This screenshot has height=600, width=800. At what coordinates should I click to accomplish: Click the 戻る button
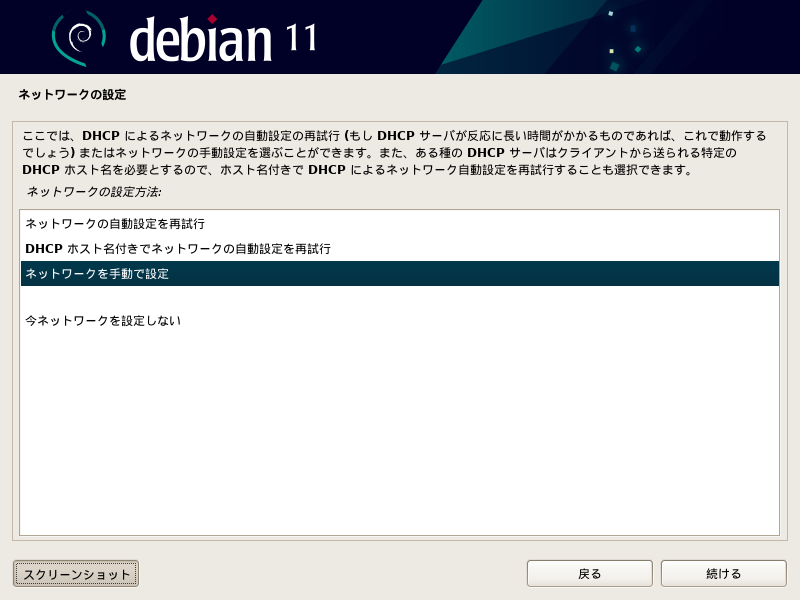(x=589, y=573)
